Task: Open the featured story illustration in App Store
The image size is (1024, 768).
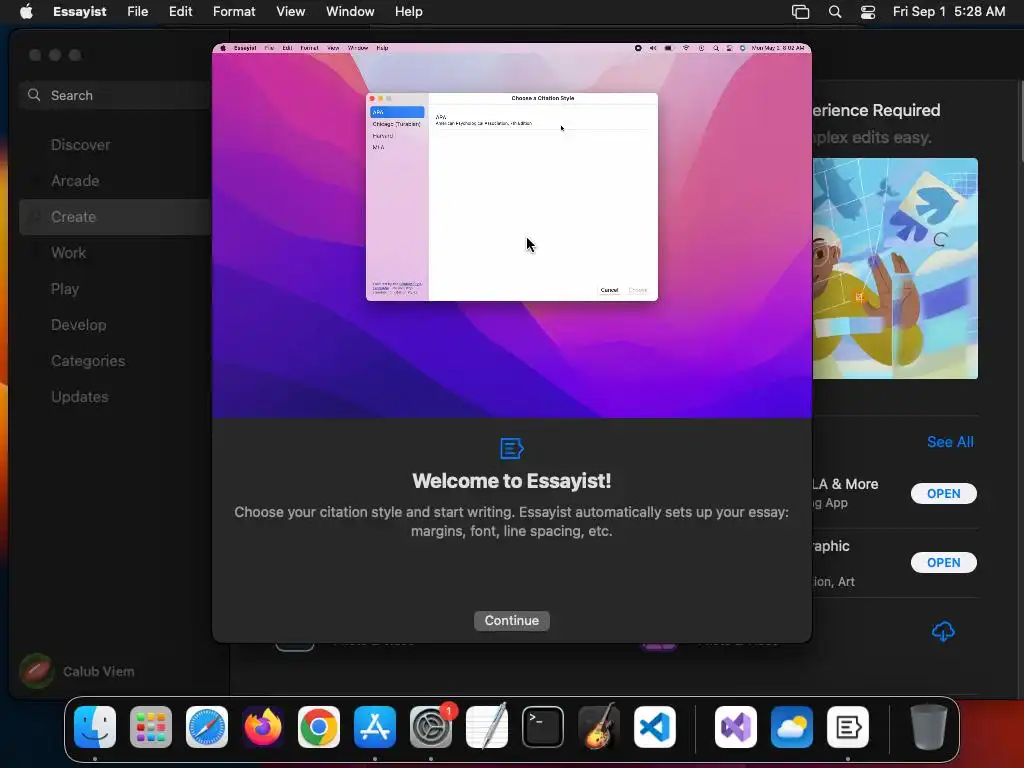Action: click(895, 268)
